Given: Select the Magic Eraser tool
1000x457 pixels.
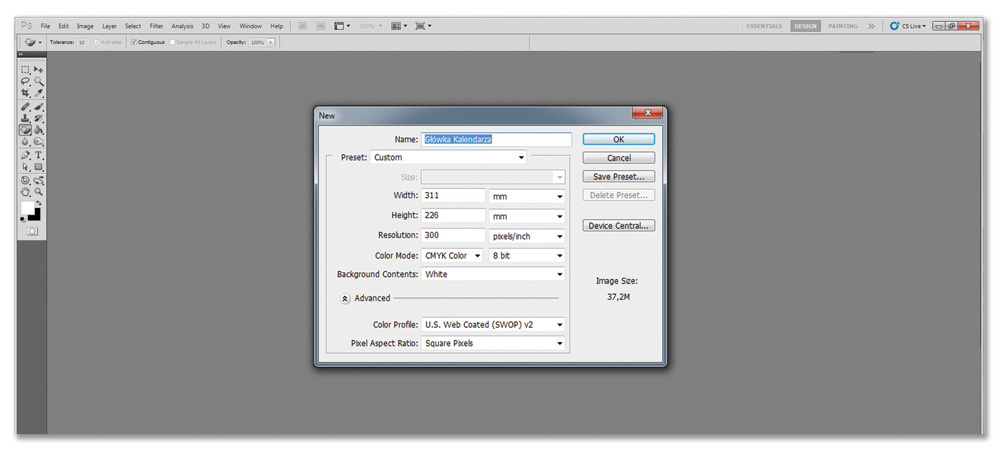Looking at the screenshot, I should tap(26, 129).
